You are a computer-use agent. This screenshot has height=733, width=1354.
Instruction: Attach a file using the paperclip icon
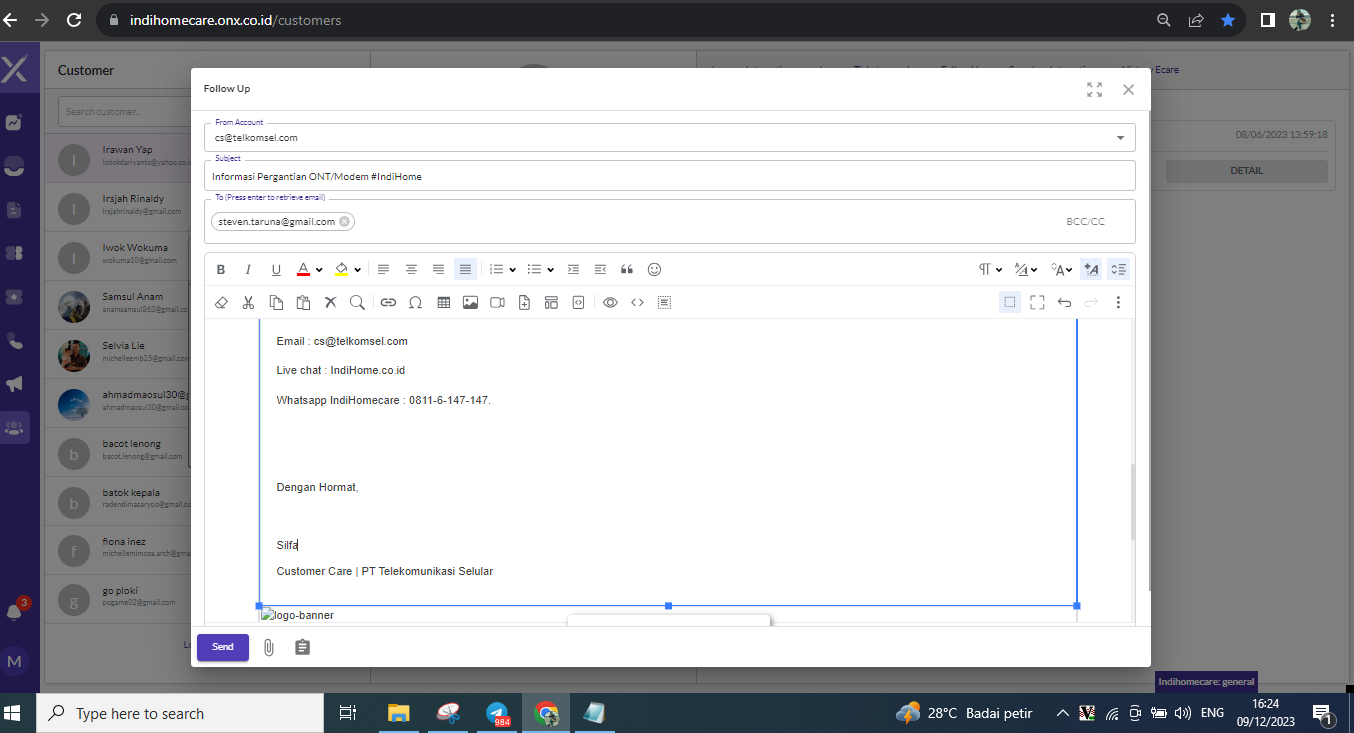coord(269,647)
